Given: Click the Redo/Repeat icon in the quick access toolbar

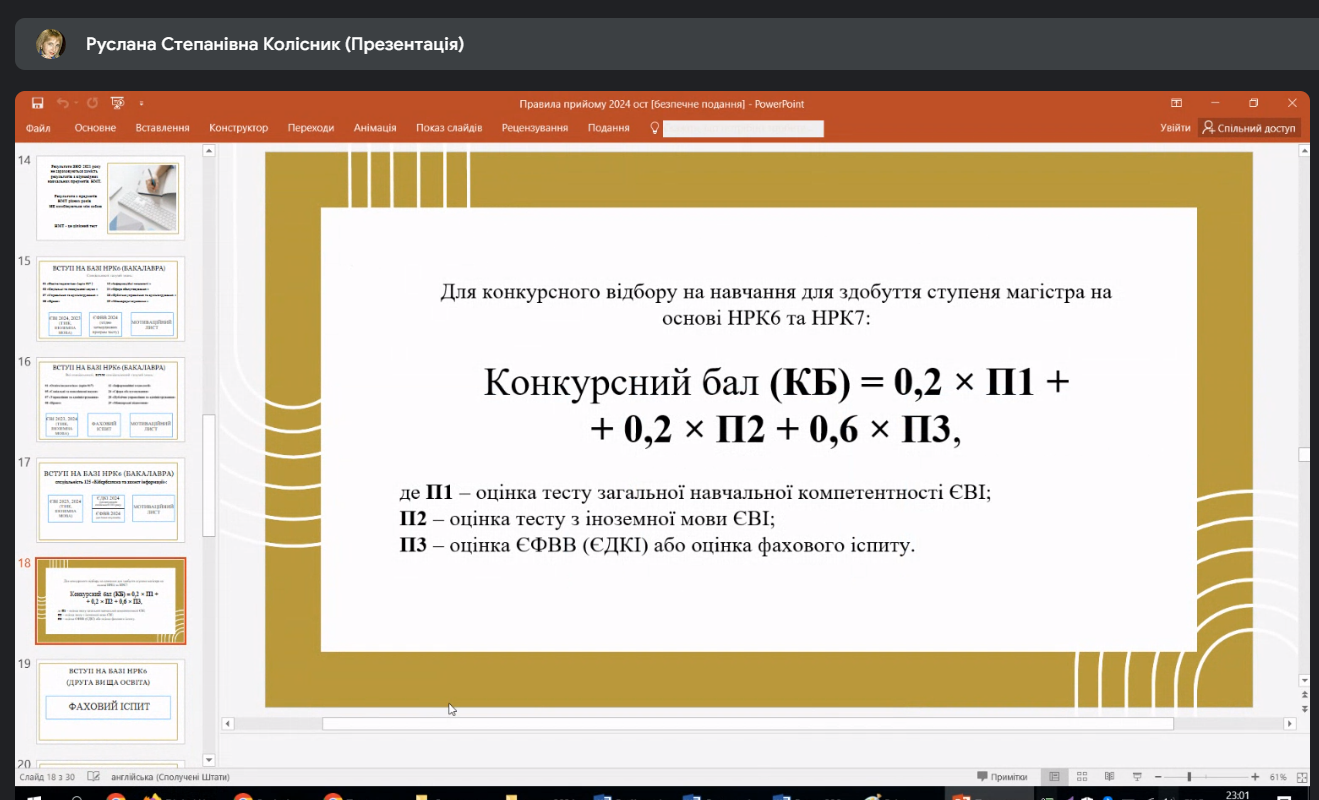Looking at the screenshot, I should click(x=92, y=103).
